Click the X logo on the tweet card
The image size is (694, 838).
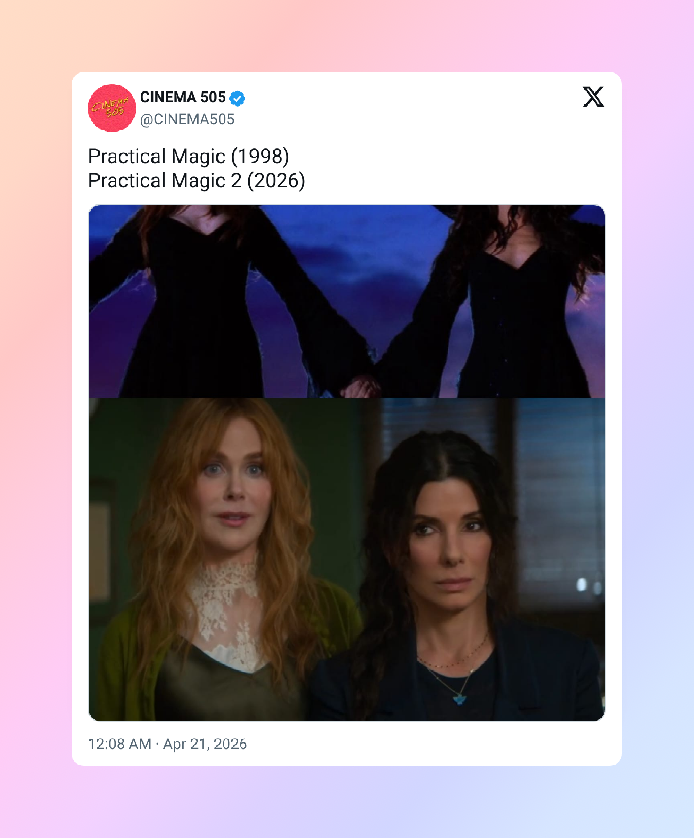[x=593, y=97]
